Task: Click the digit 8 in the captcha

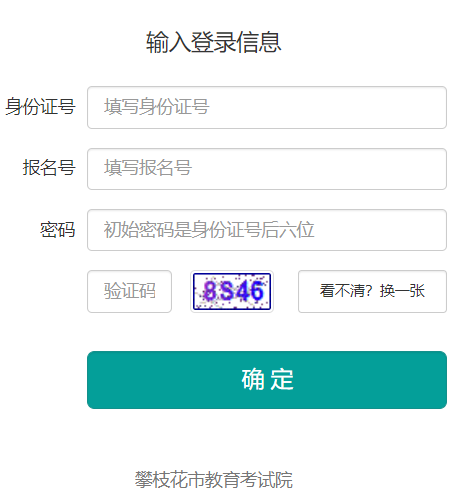Action: tap(210, 291)
